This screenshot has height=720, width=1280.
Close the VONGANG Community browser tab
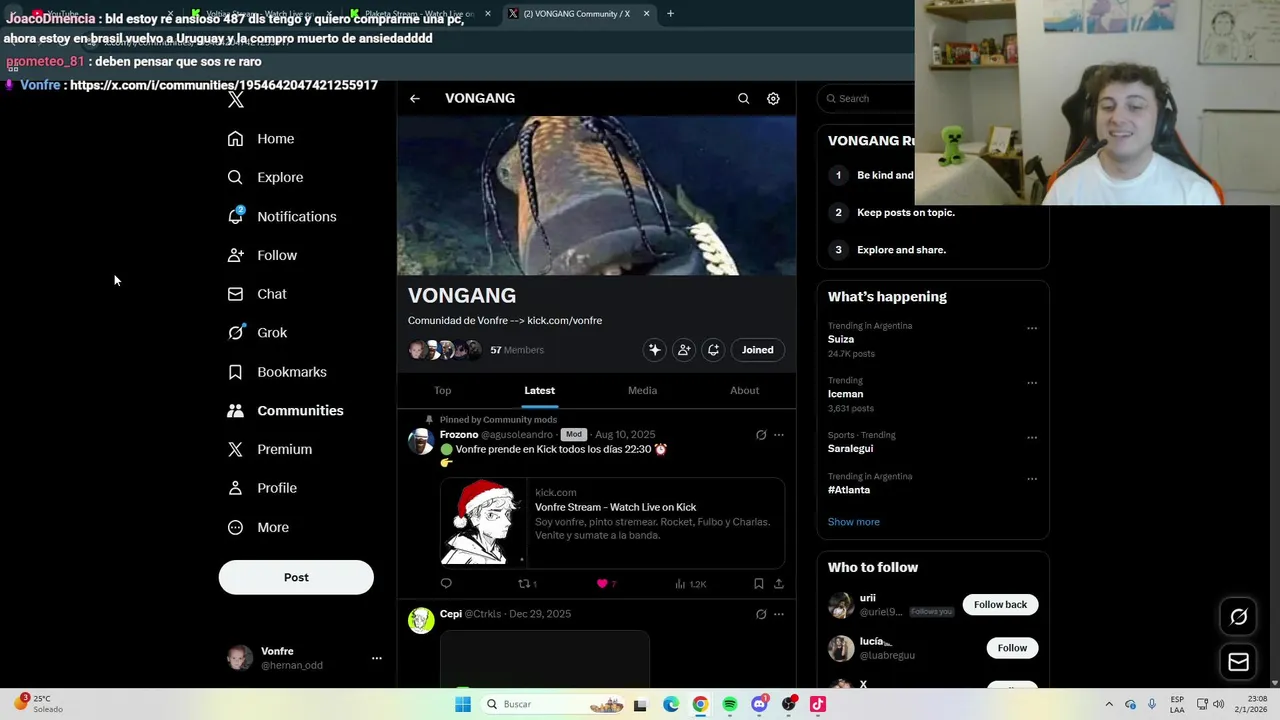click(x=646, y=14)
